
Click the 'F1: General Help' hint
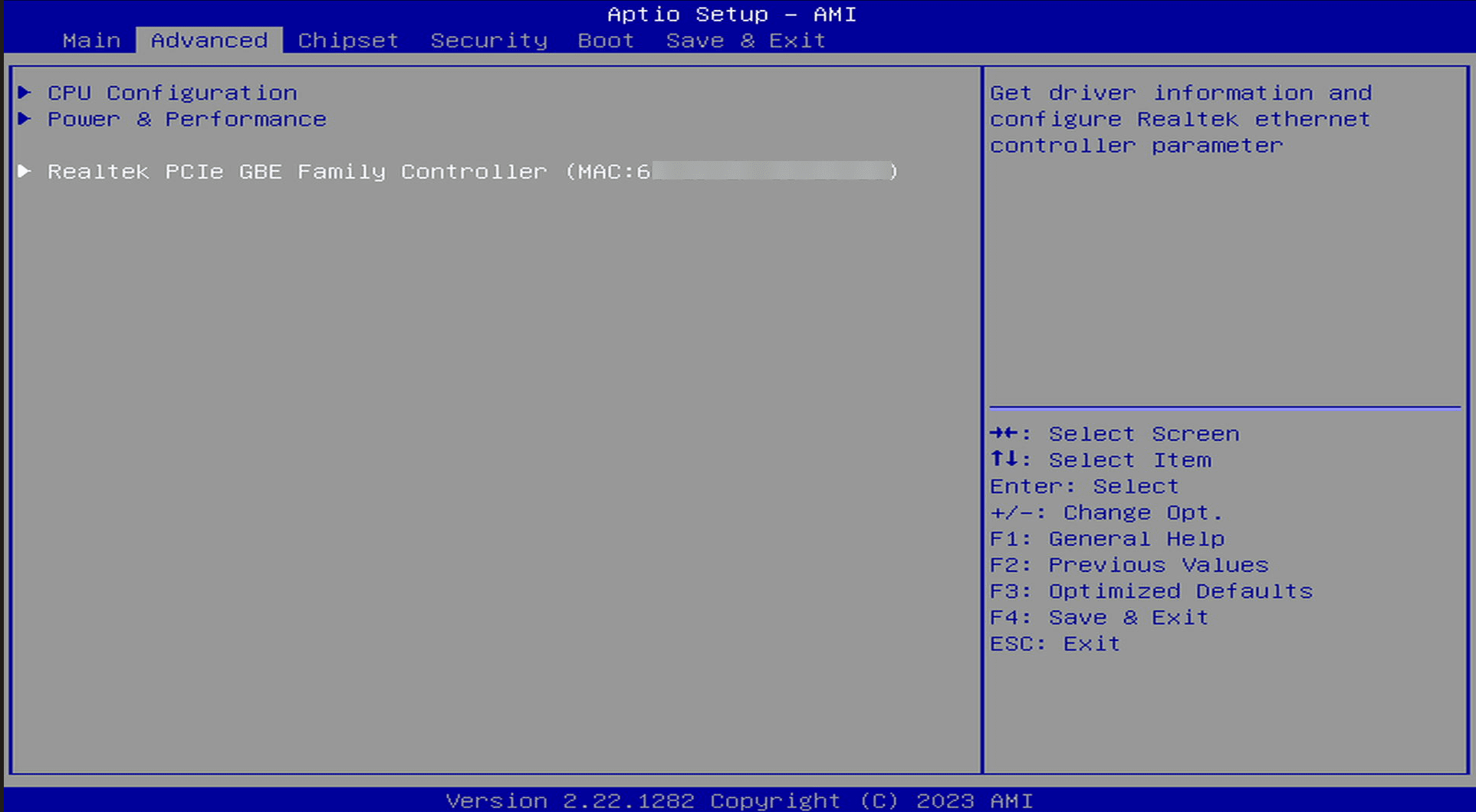(1107, 538)
